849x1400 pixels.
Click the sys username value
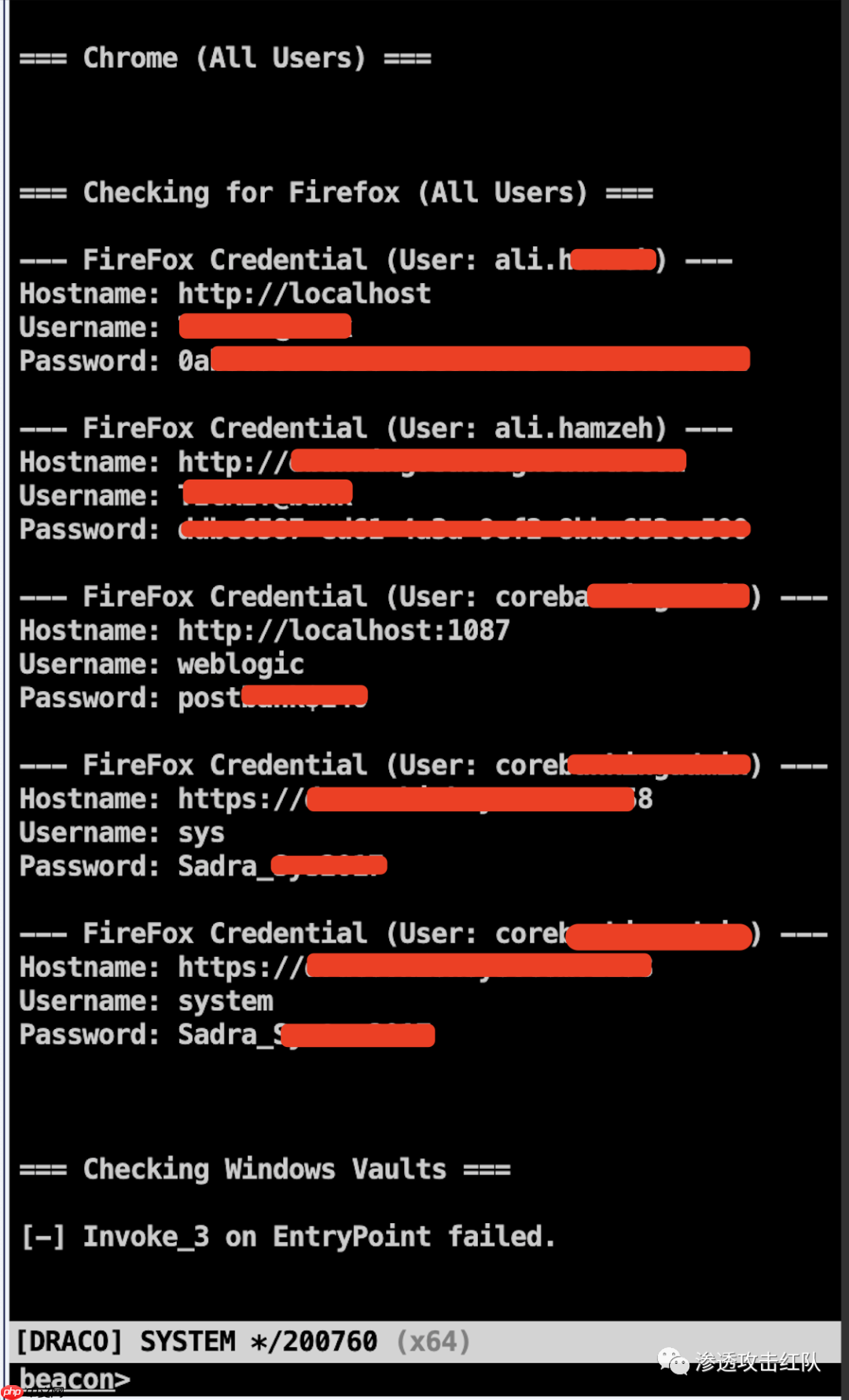pos(201,832)
